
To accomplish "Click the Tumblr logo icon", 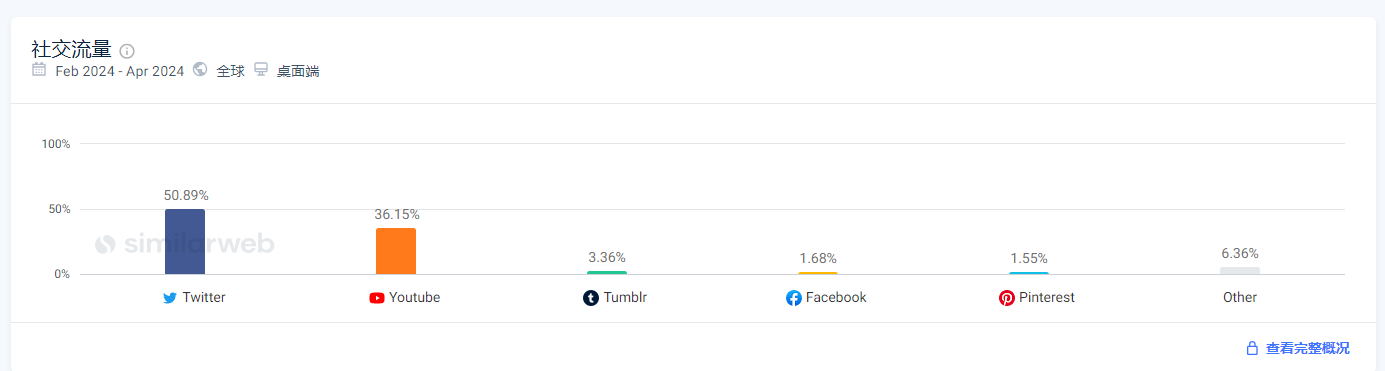I will coord(591,298).
